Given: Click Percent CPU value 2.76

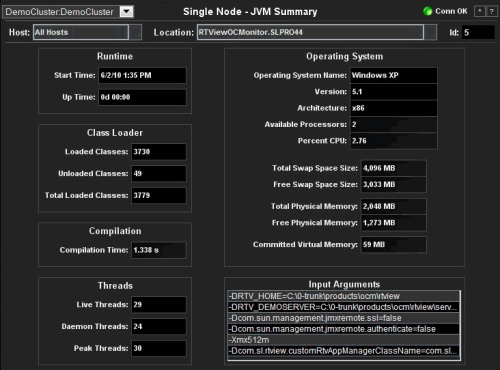Looking at the screenshot, I should click(x=394, y=141).
